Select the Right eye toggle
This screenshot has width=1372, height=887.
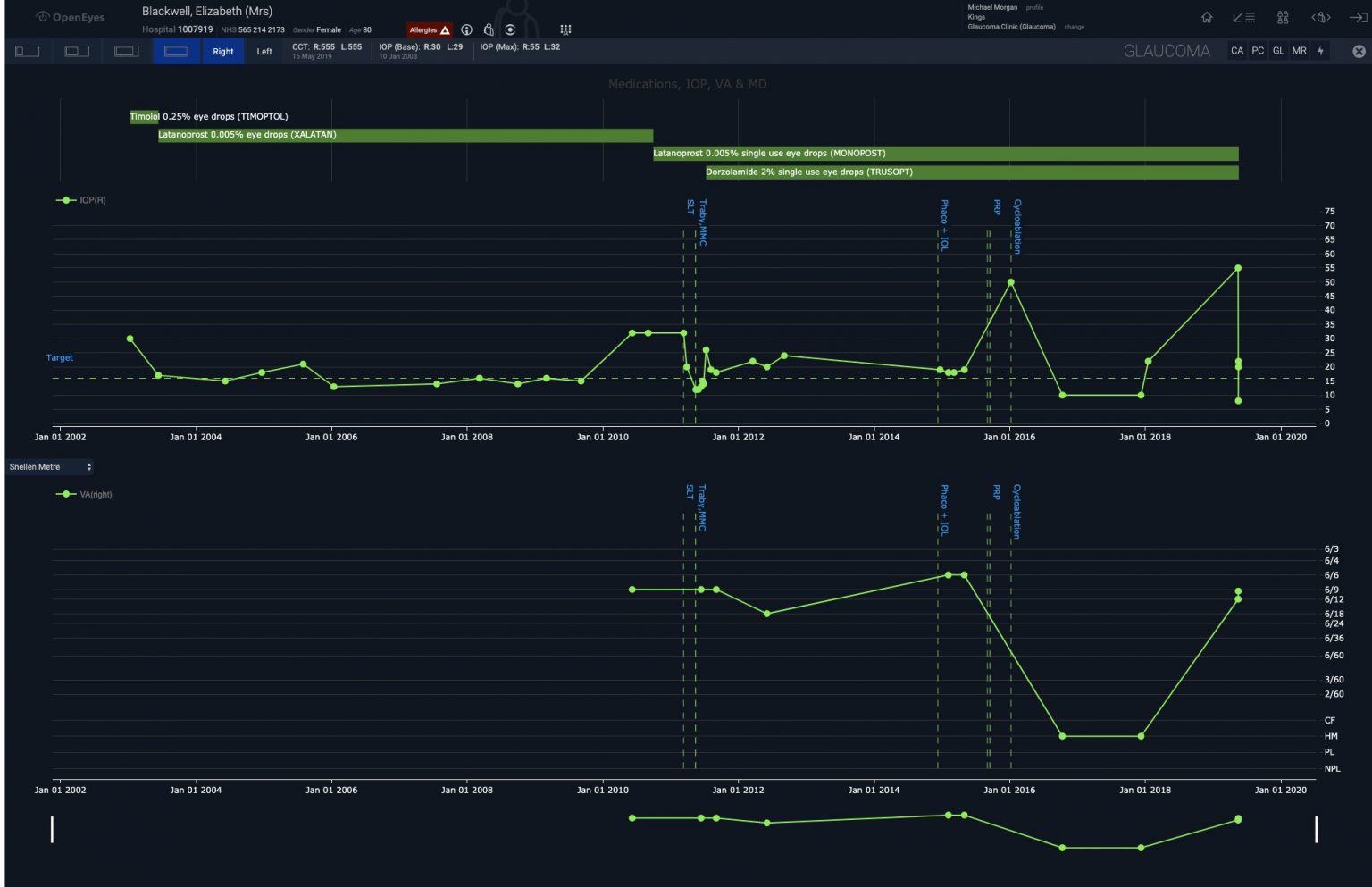click(x=222, y=52)
